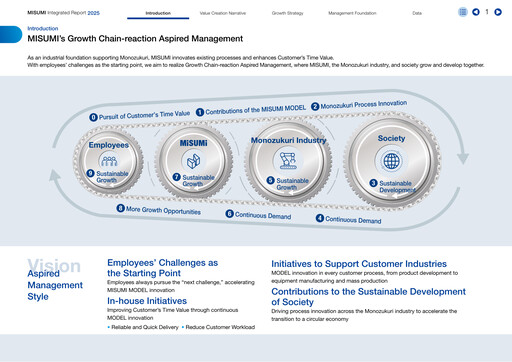The image size is (512, 362).
Task: Open the Value Creation Narrative tab
Action: point(223,13)
